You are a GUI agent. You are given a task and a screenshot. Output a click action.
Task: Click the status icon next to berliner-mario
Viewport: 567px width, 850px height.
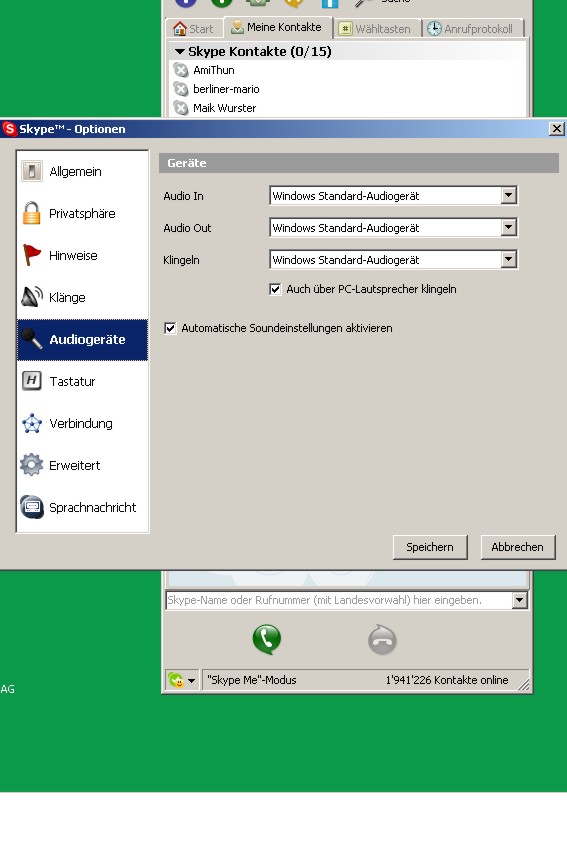[x=181, y=89]
